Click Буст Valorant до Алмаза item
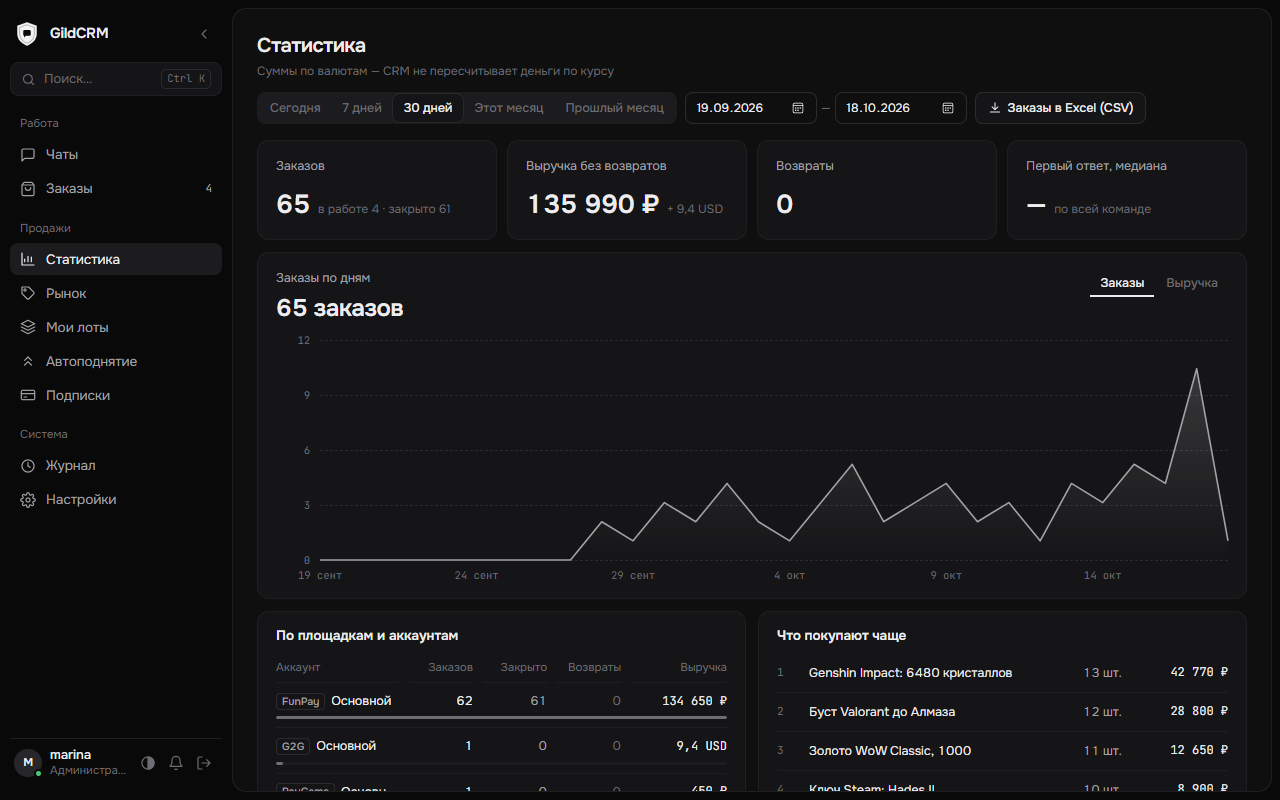This screenshot has width=1280, height=800. [x=1002, y=712]
